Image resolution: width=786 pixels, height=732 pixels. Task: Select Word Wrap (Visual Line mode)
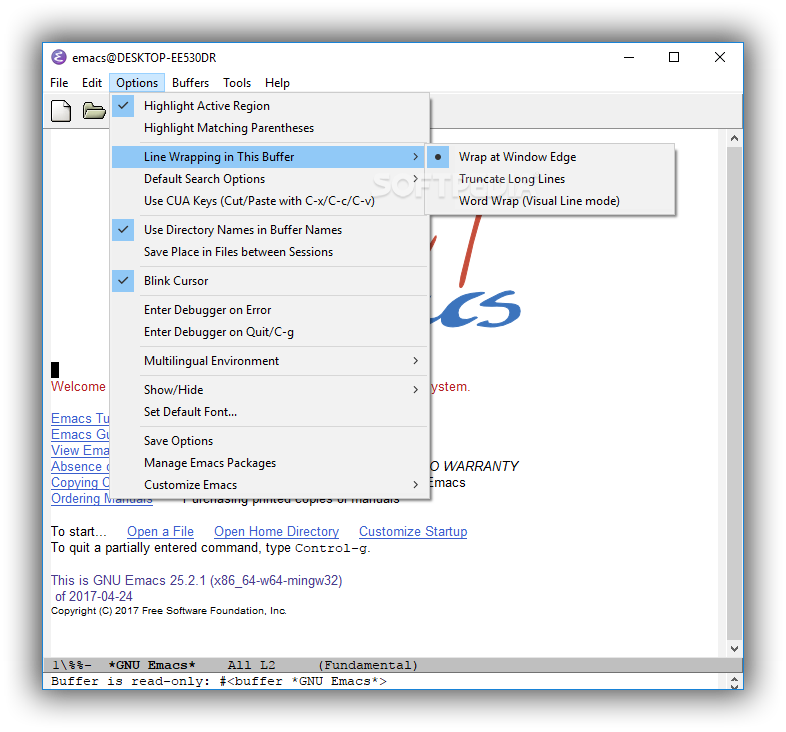click(550, 201)
